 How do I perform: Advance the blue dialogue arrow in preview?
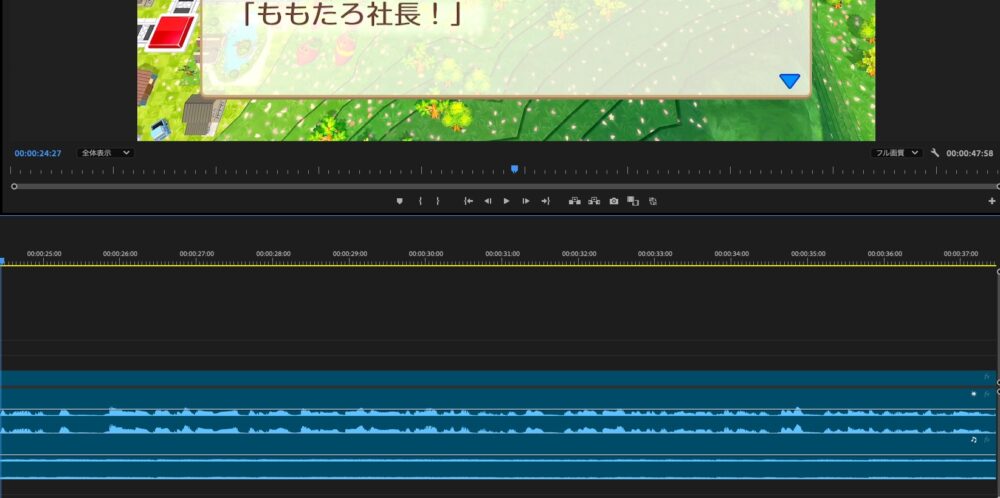[x=790, y=81]
